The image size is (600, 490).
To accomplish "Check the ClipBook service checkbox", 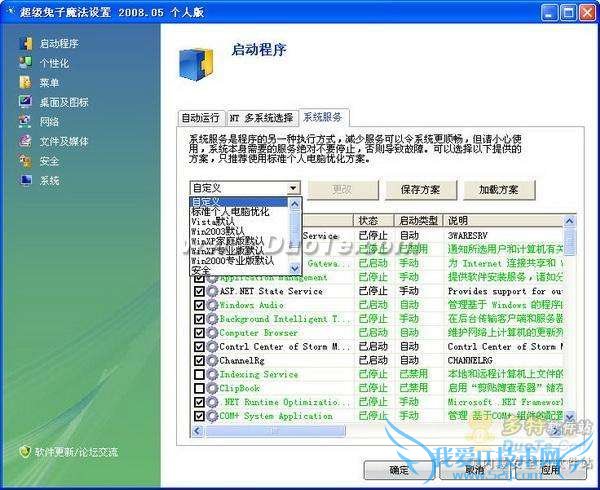I will click(199, 388).
